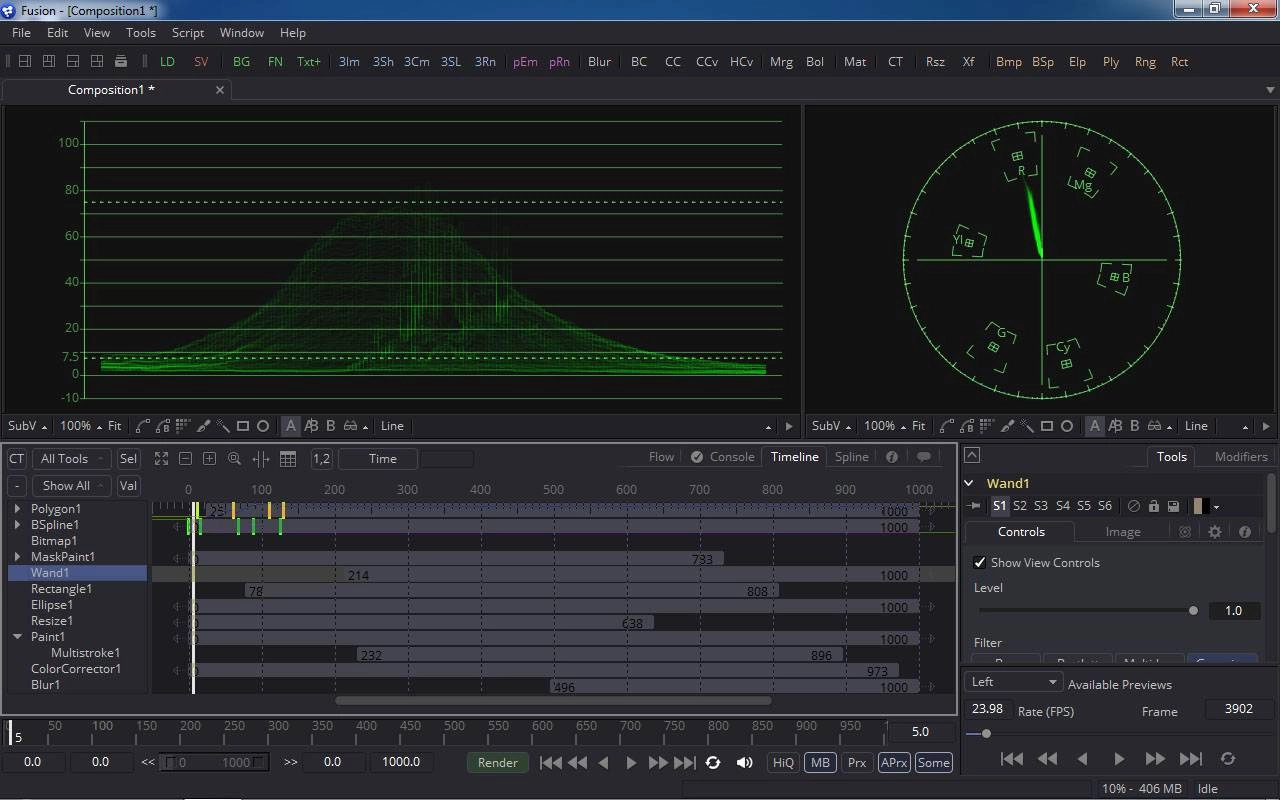
Task: Add the Blur tool from the toolbar
Action: (599, 61)
